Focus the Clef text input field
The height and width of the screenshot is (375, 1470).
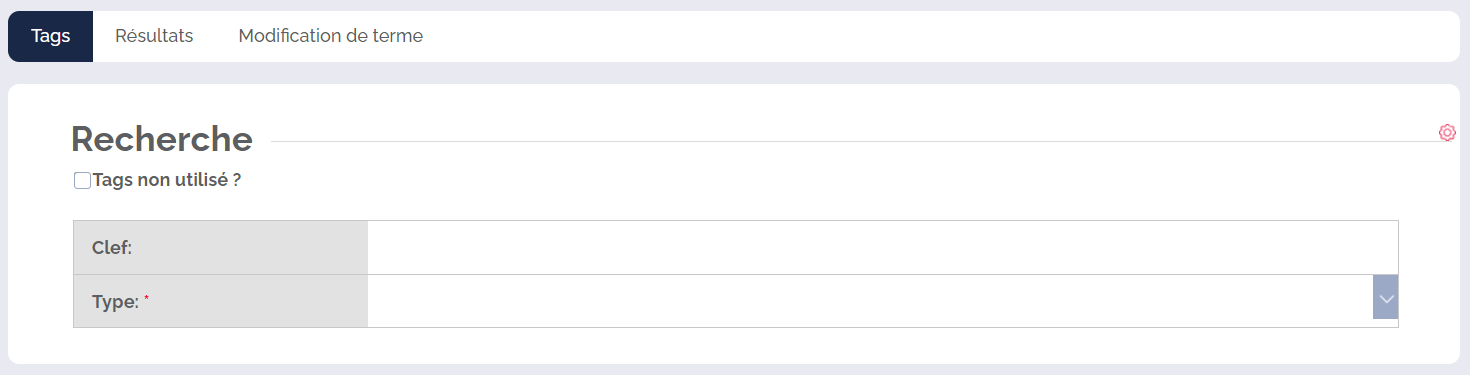(883, 247)
